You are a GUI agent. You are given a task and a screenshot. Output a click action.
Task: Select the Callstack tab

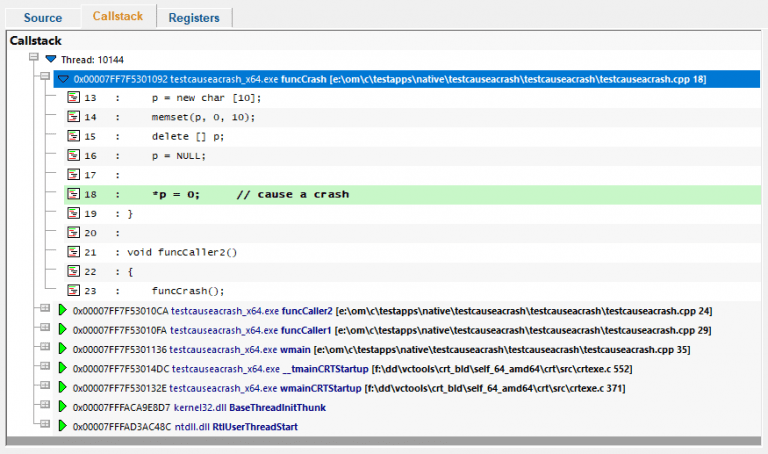[117, 16]
